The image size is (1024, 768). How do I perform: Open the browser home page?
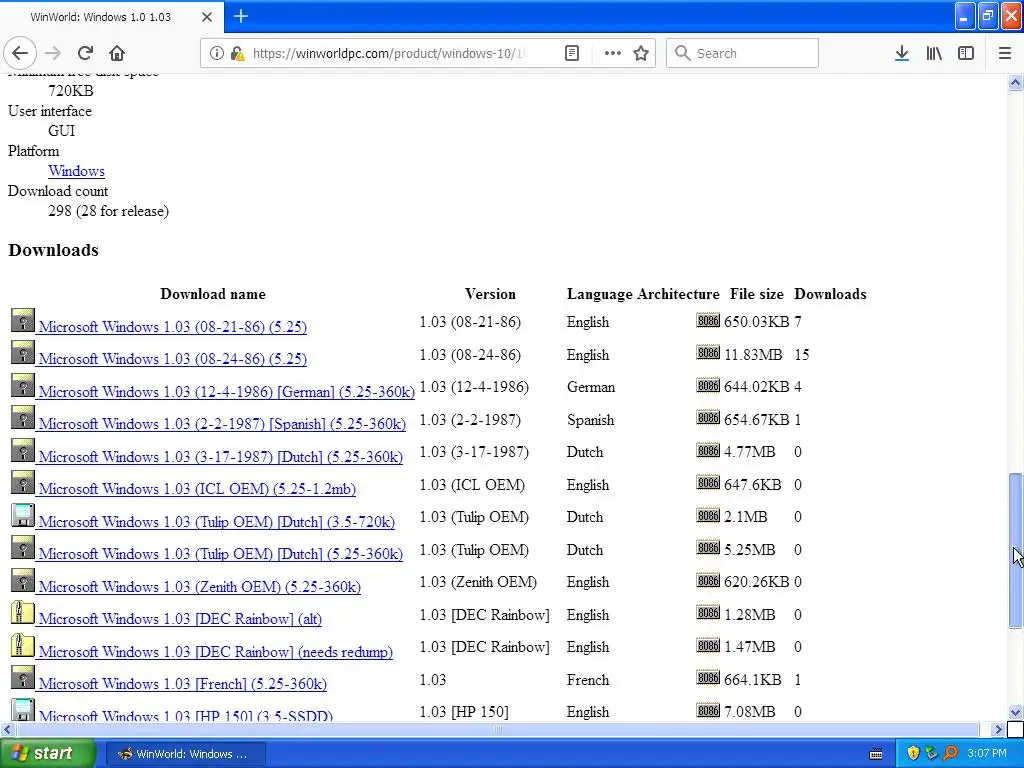[x=117, y=53]
